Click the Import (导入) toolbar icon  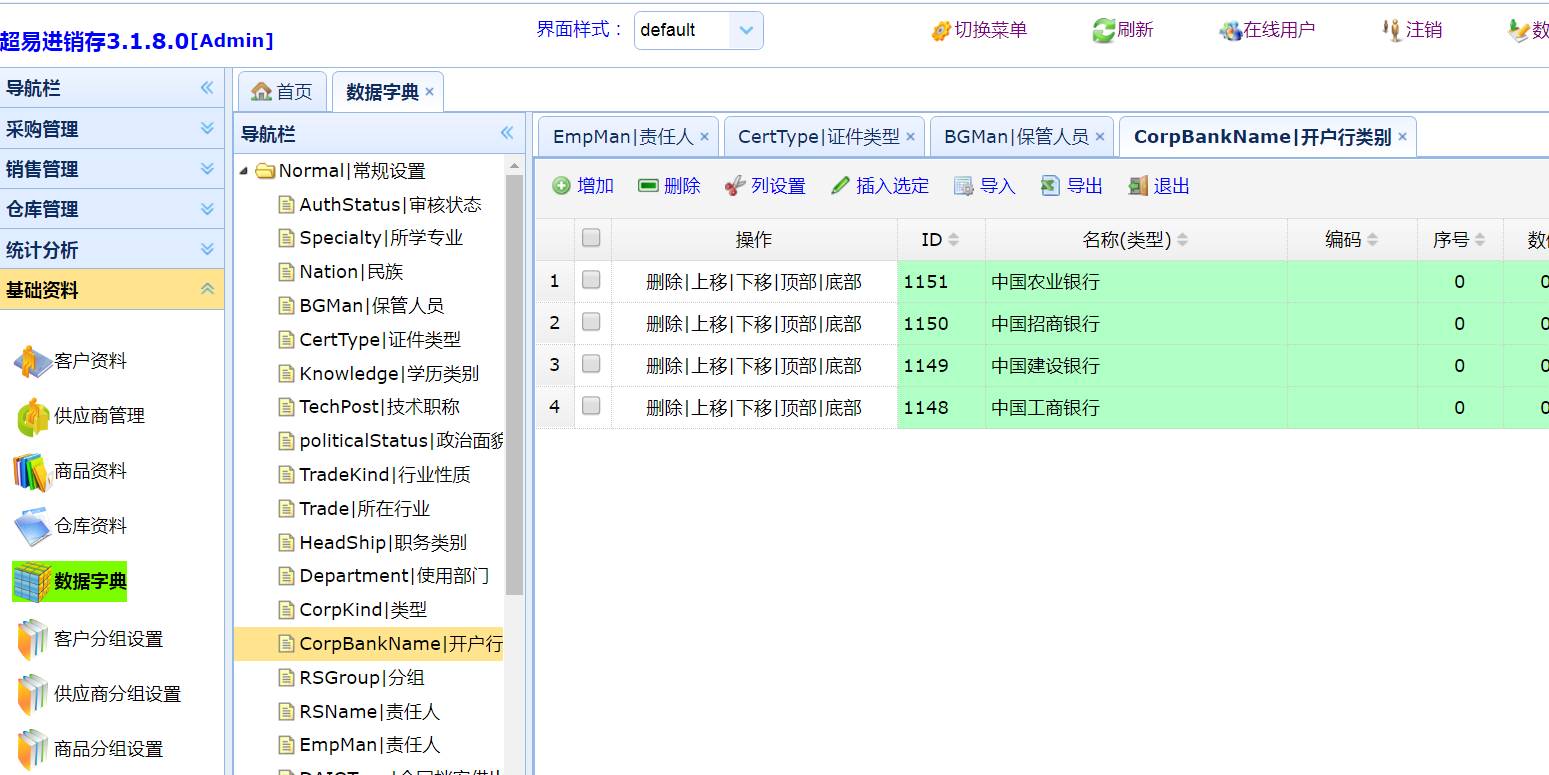[x=964, y=186]
